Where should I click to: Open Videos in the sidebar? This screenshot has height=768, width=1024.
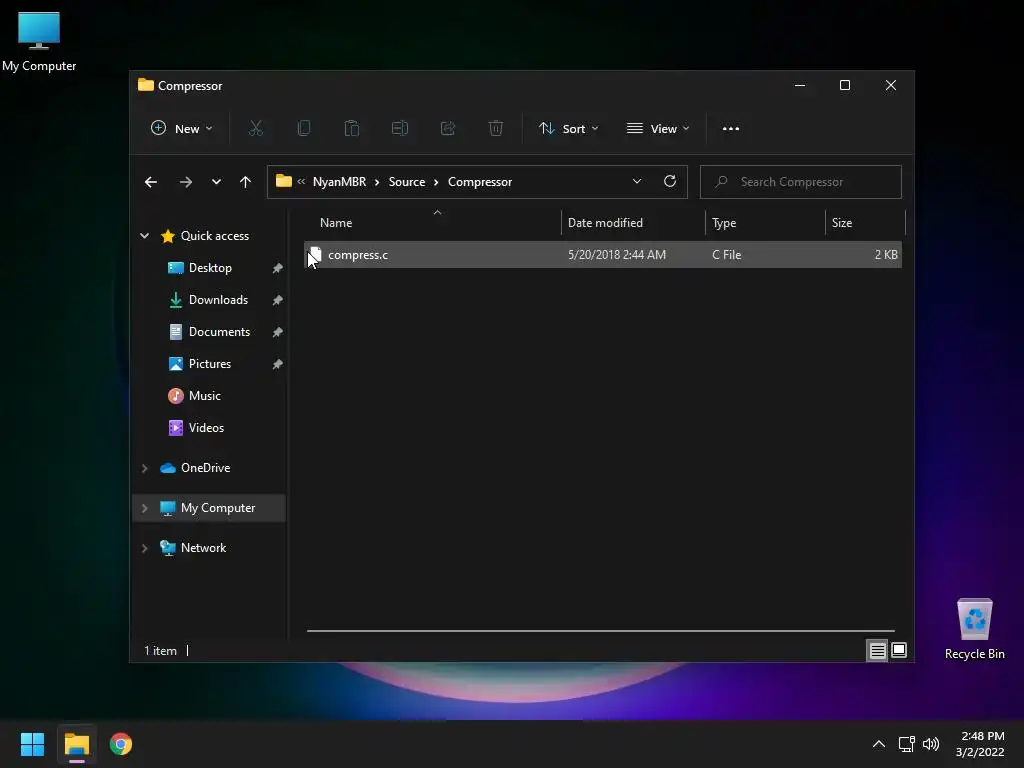[206, 428]
